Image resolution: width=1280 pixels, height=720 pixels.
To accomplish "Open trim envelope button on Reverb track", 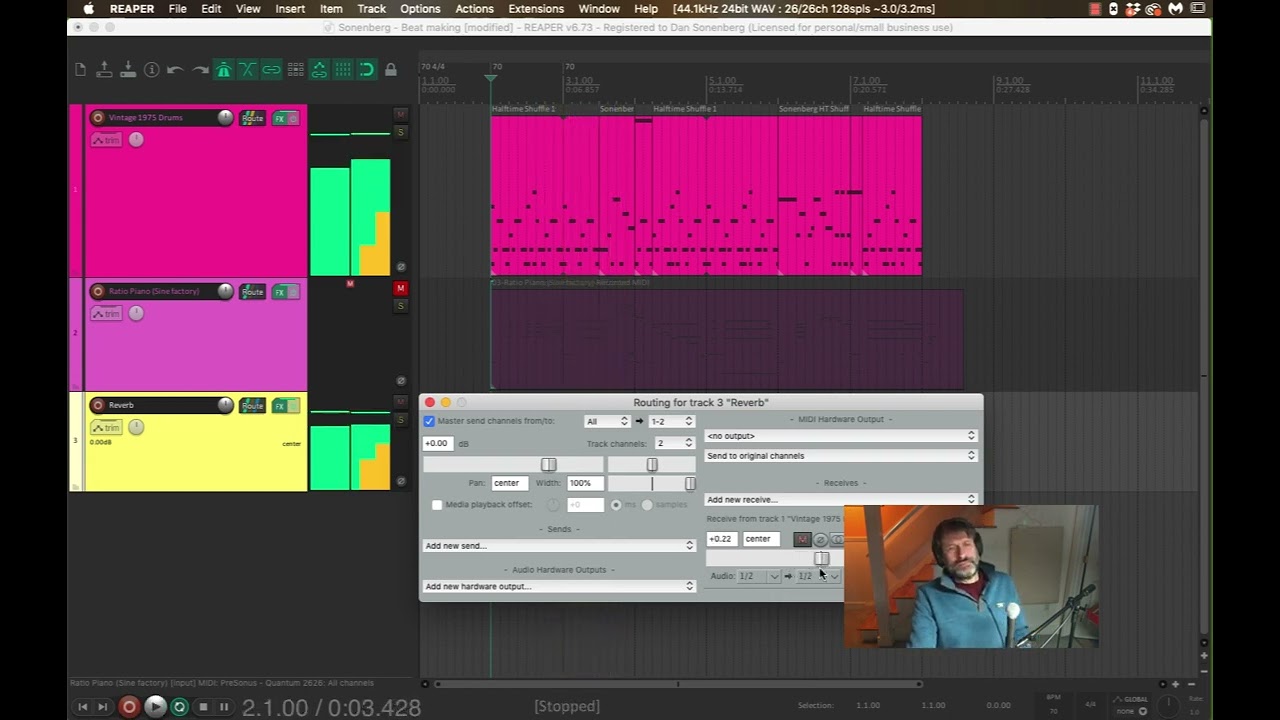I will 106,428.
